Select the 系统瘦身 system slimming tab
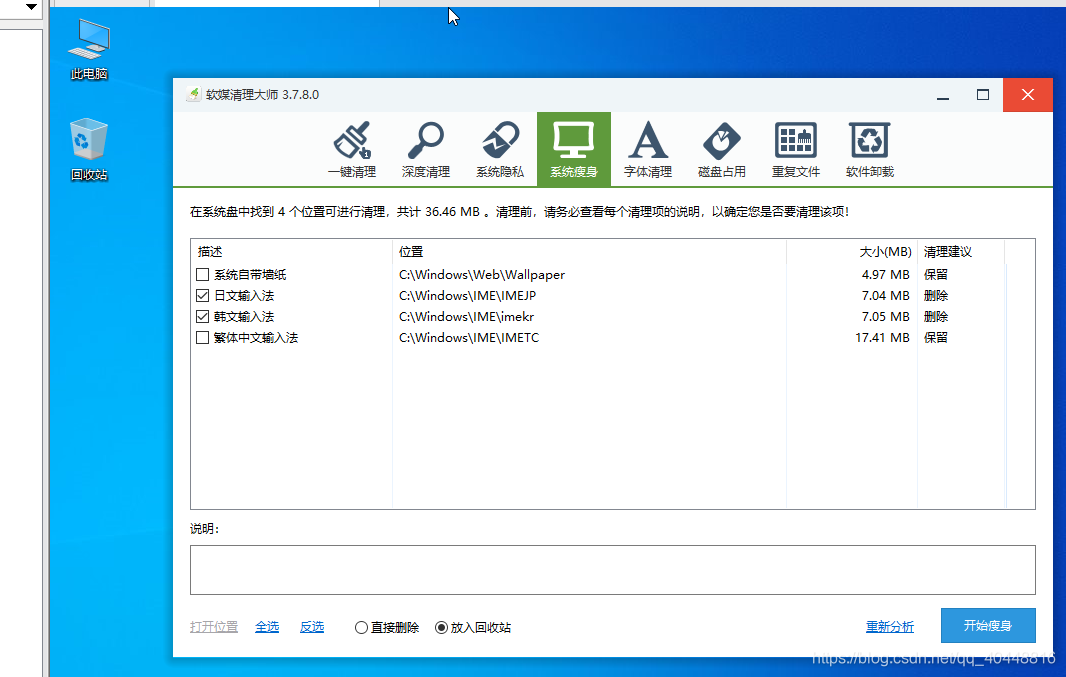1066x677 pixels. click(x=574, y=150)
